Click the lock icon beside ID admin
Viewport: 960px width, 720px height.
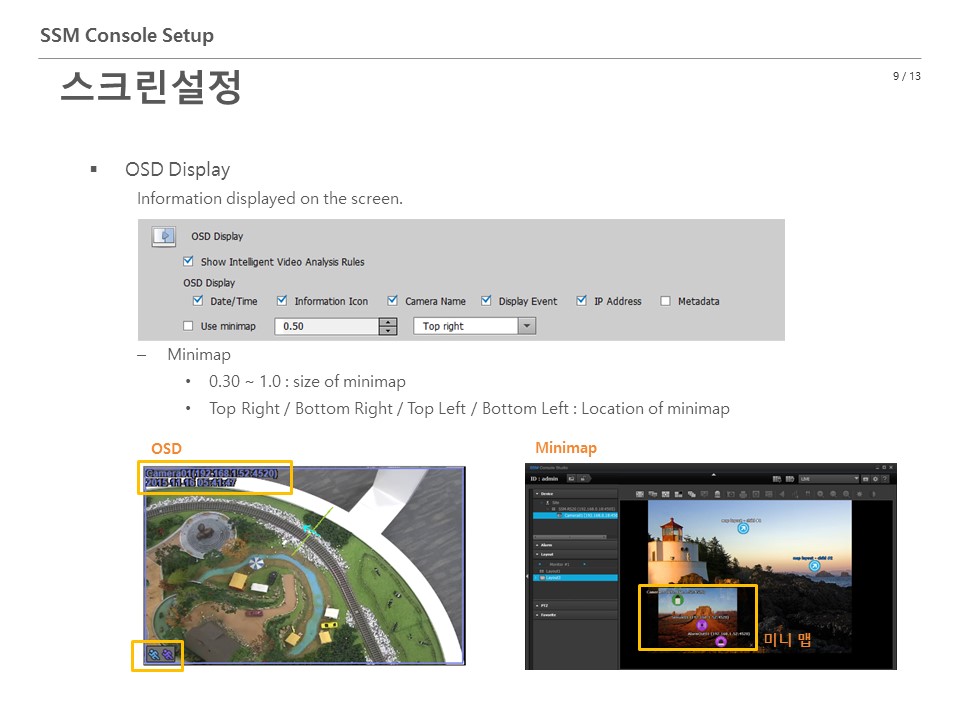coord(583,479)
